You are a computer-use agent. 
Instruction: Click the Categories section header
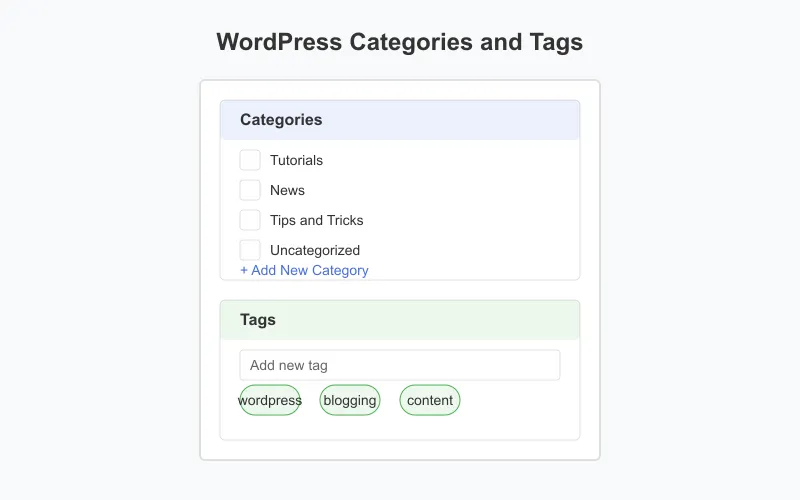[x=400, y=120]
